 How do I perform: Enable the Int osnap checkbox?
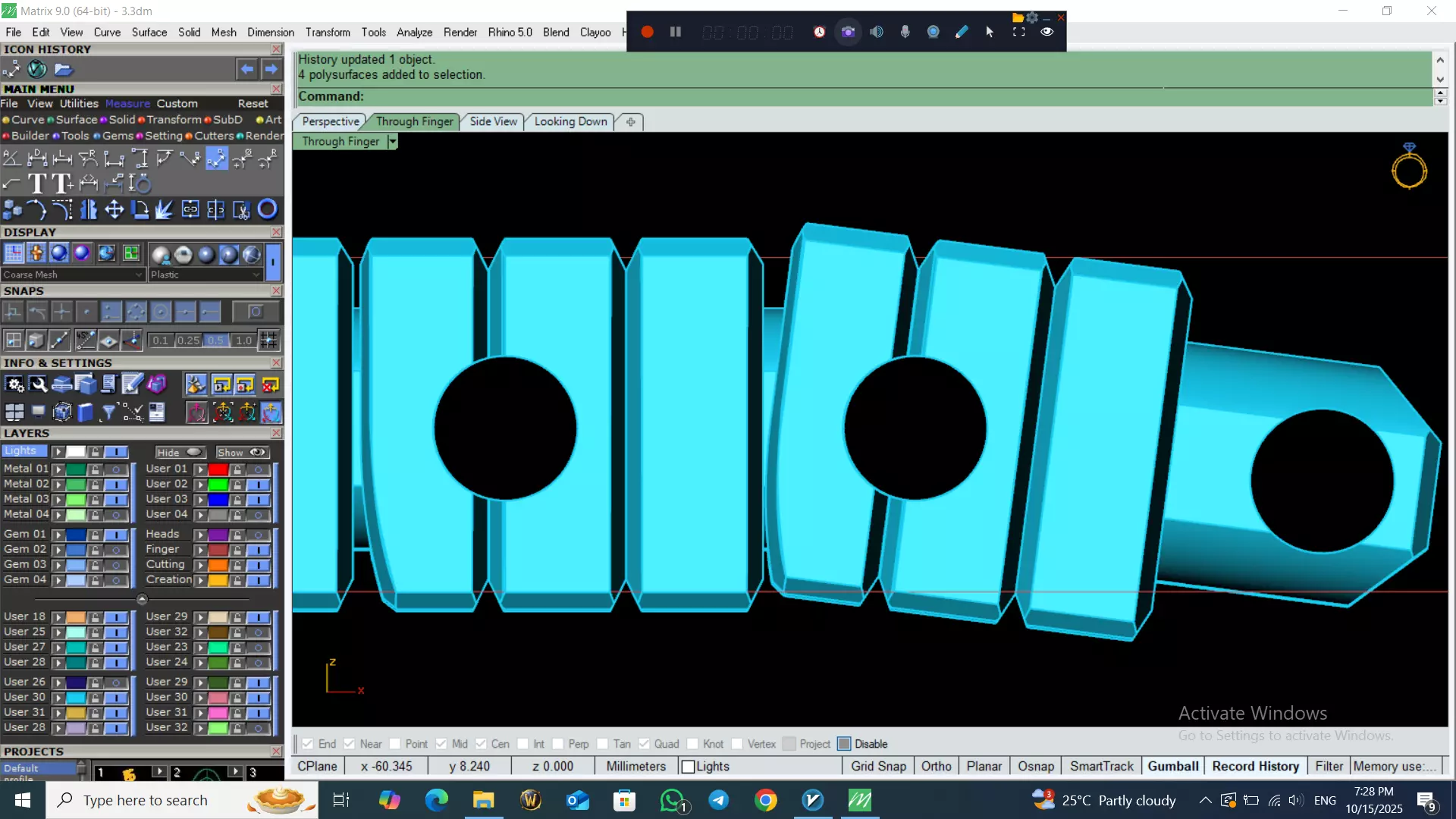pyautogui.click(x=522, y=744)
